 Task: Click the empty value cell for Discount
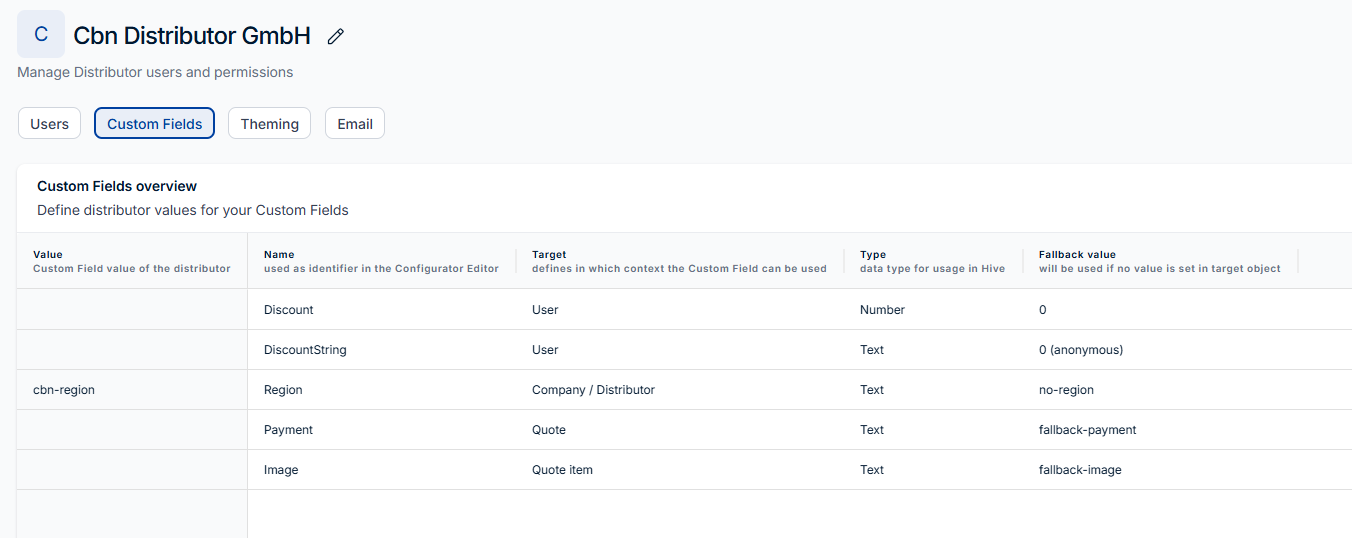132,310
